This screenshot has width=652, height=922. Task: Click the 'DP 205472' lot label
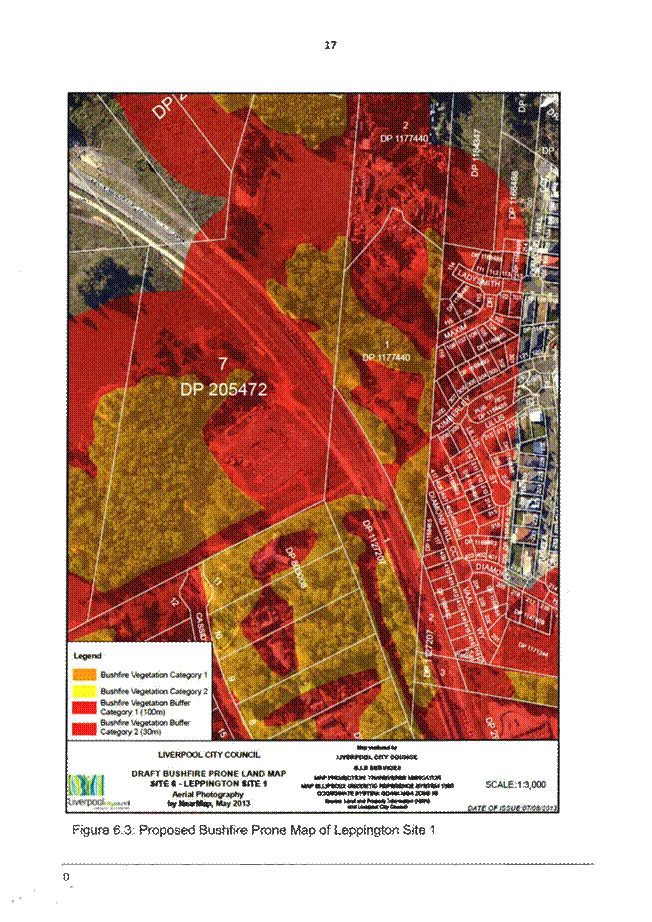(223, 389)
